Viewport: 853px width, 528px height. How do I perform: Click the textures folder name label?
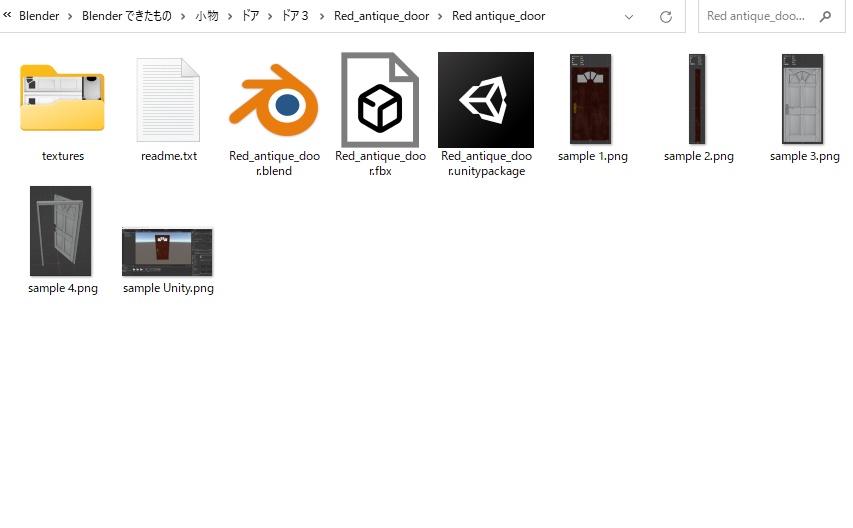(x=63, y=156)
